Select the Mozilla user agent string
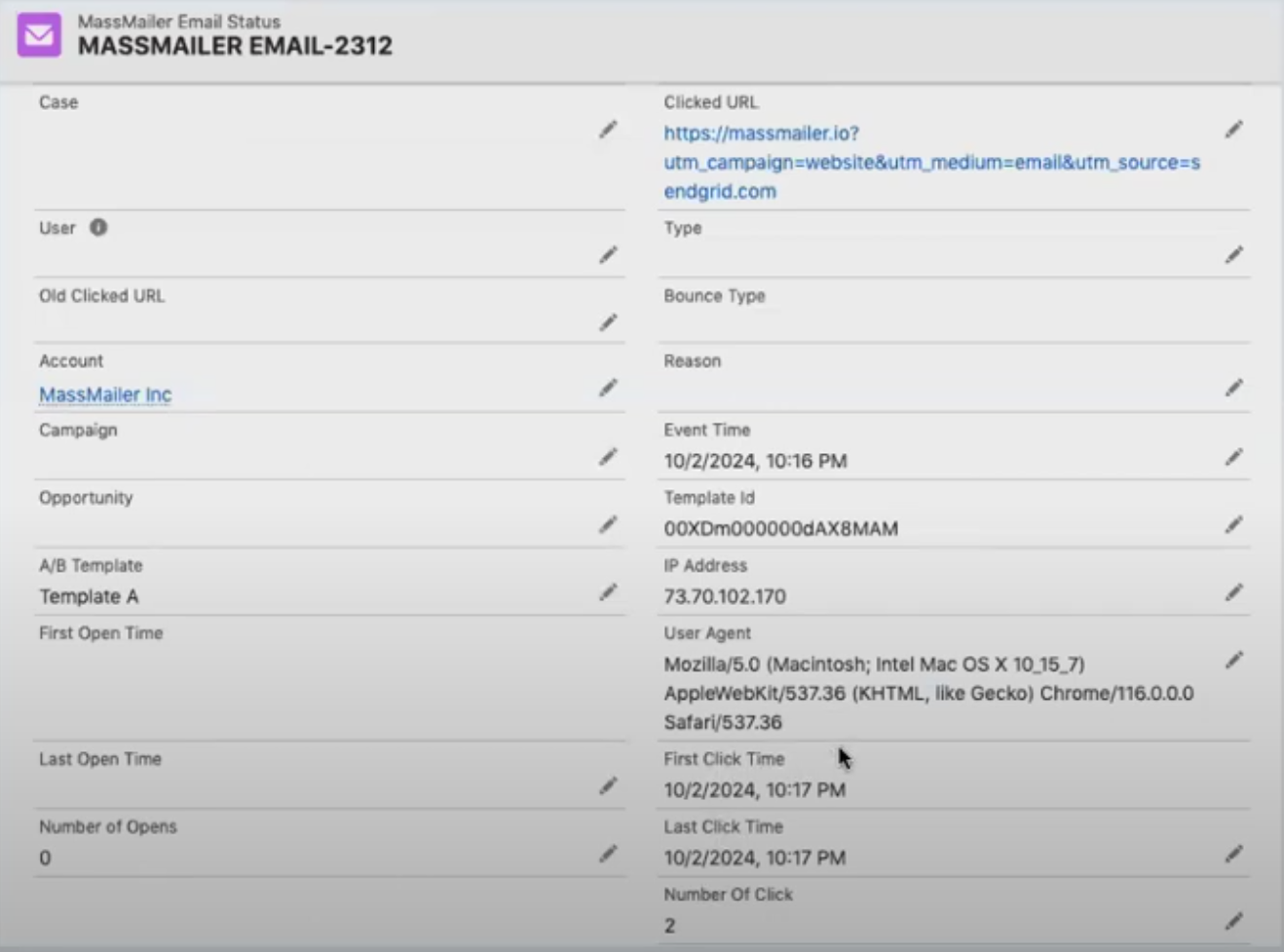This screenshot has width=1284, height=952. [x=928, y=693]
